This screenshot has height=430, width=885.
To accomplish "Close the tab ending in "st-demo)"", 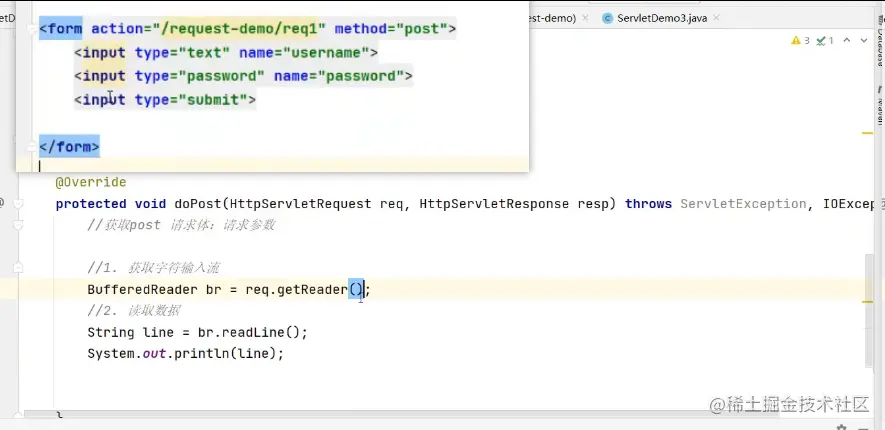I will pos(585,18).
